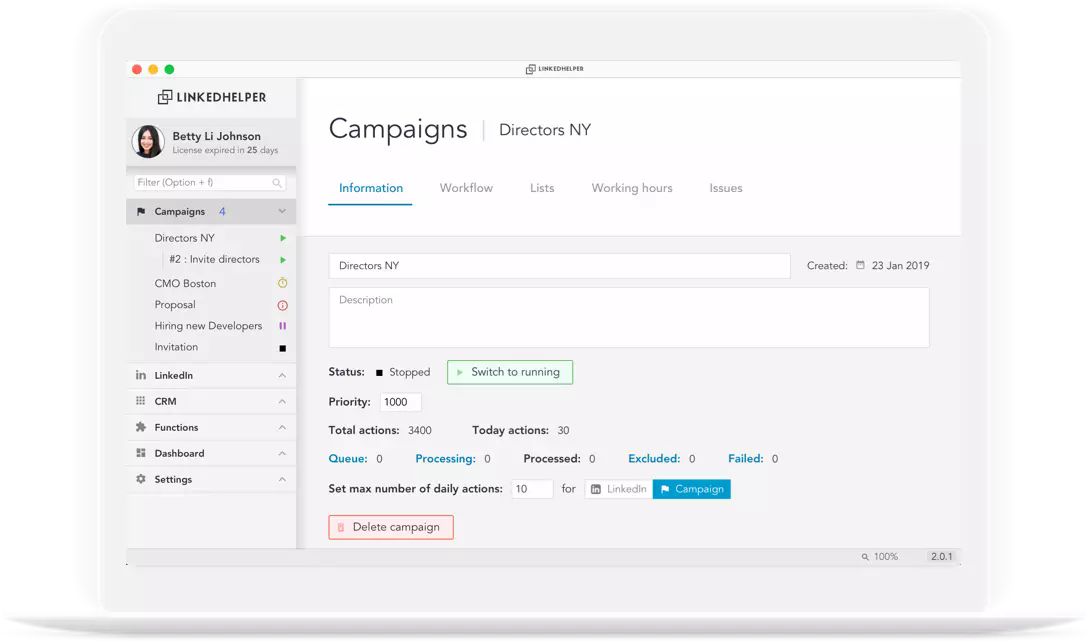1090x642 pixels.
Task: Click the error icon beside Proposal campaign
Action: [x=283, y=304]
